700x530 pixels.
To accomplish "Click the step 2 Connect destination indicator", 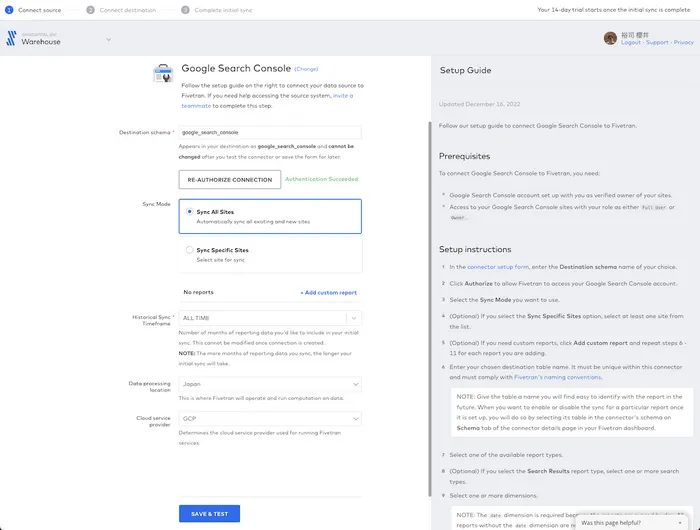I will click(x=91, y=9).
